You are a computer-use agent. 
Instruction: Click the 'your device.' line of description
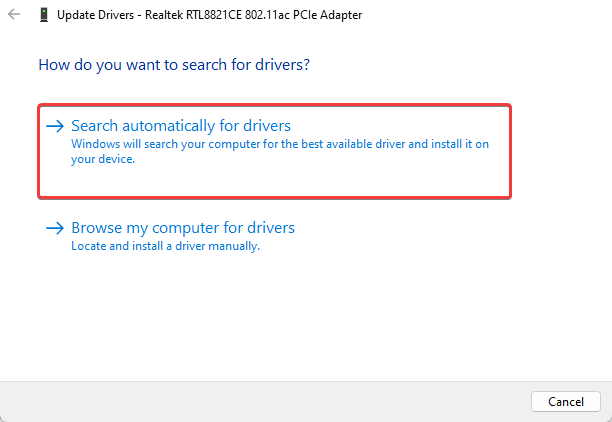coord(103,159)
